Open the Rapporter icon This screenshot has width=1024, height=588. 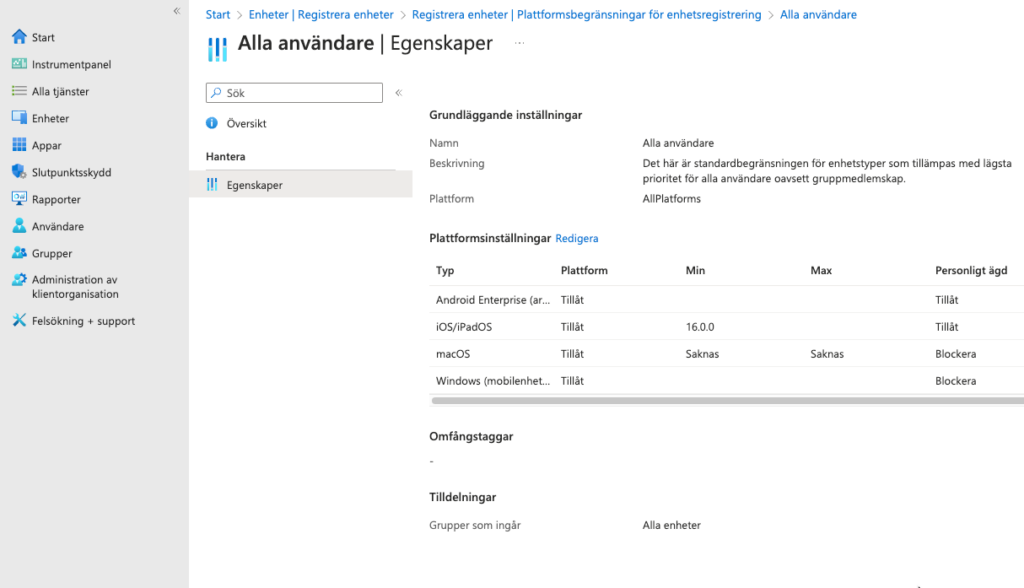click(x=19, y=199)
